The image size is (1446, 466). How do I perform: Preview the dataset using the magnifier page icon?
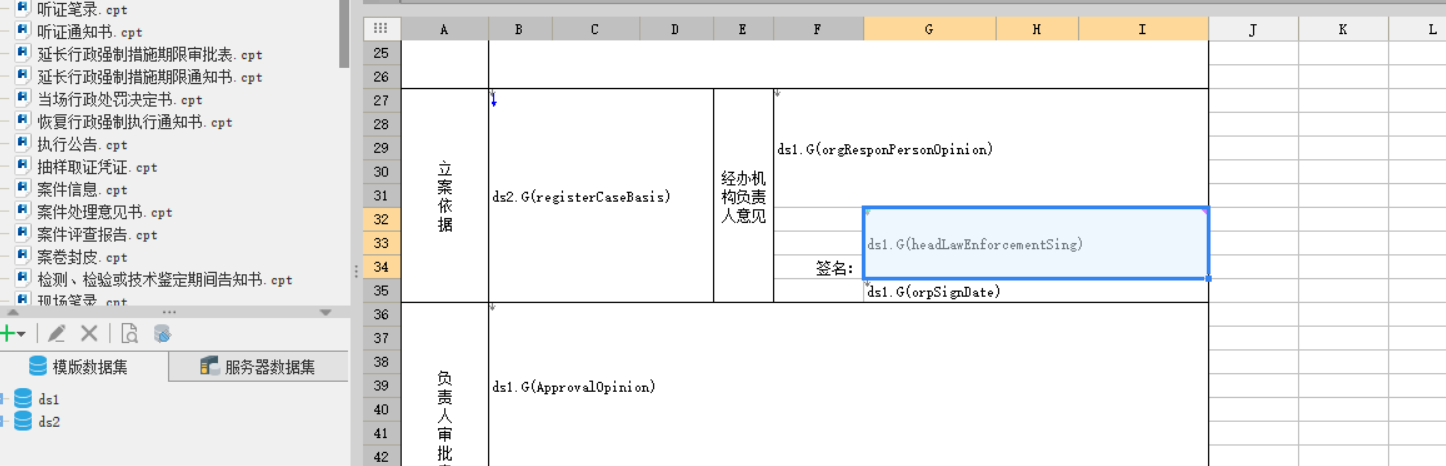coord(130,333)
